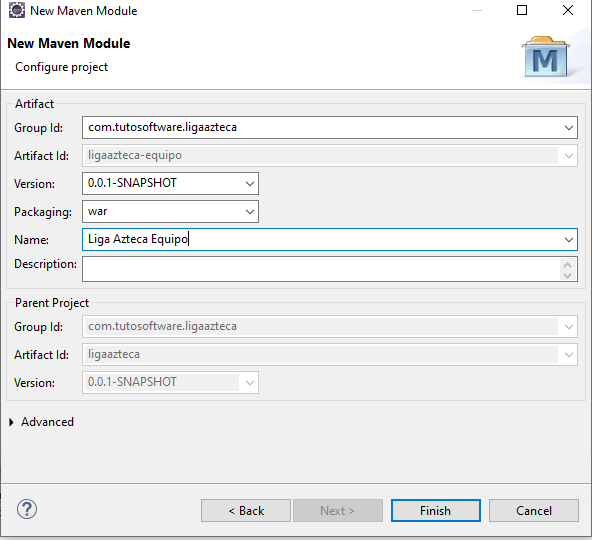Click the Description scroll down arrow
Viewport: 592px width, 540px height.
pyautogui.click(x=567, y=275)
